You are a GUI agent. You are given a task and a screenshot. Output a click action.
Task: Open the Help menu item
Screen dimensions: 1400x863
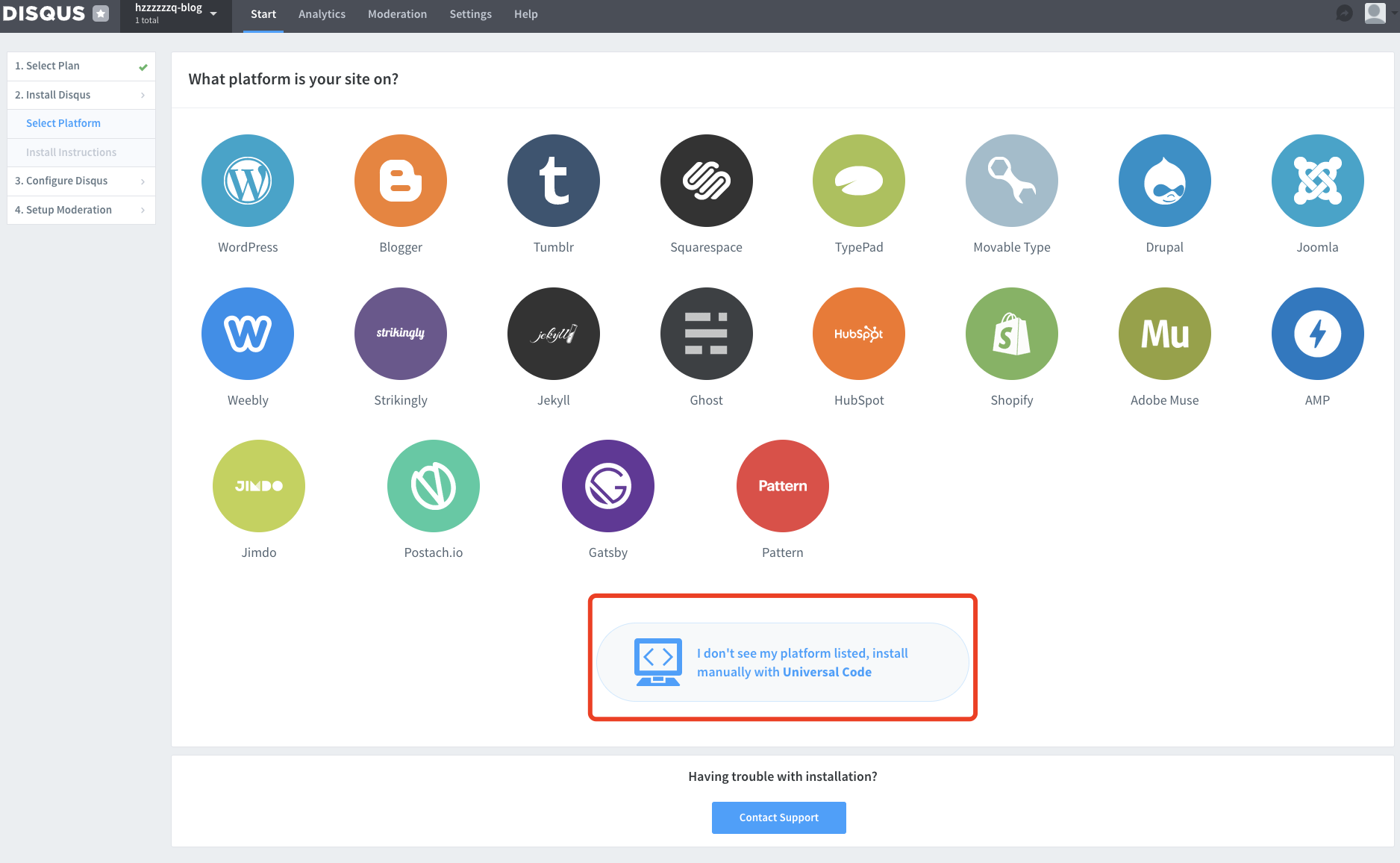pos(525,14)
